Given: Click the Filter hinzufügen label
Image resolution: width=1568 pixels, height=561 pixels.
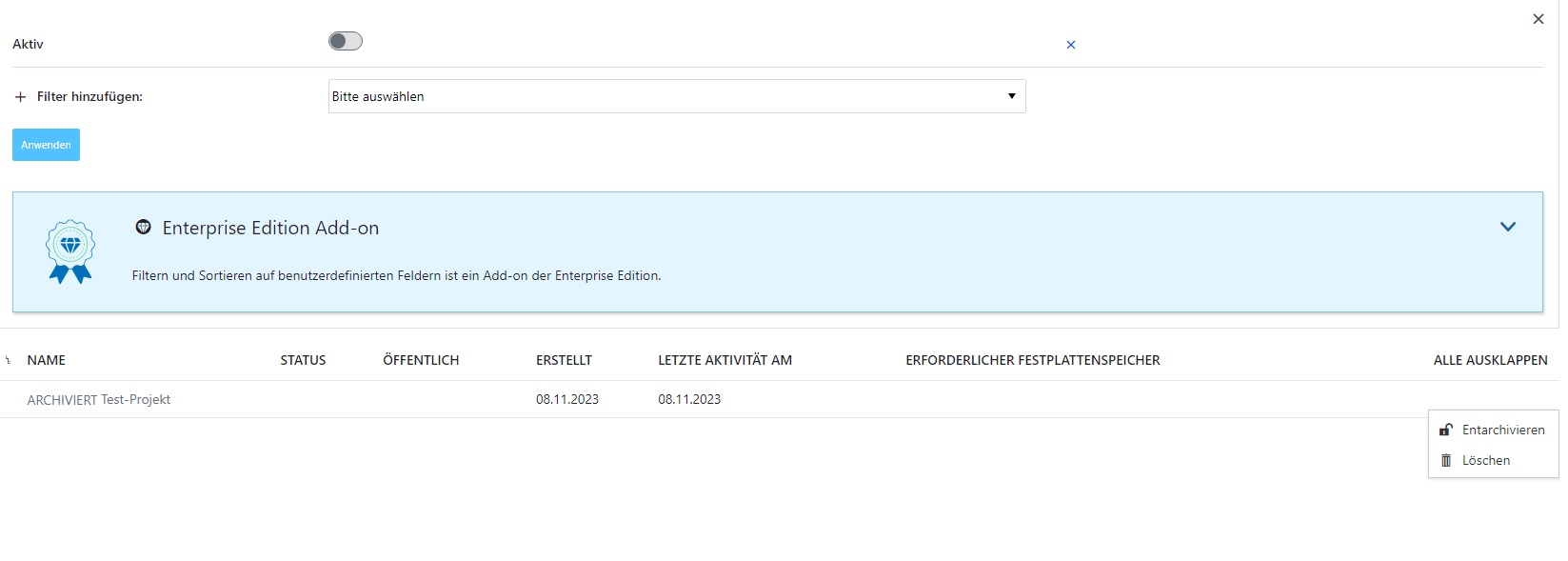Looking at the screenshot, I should (x=89, y=97).
